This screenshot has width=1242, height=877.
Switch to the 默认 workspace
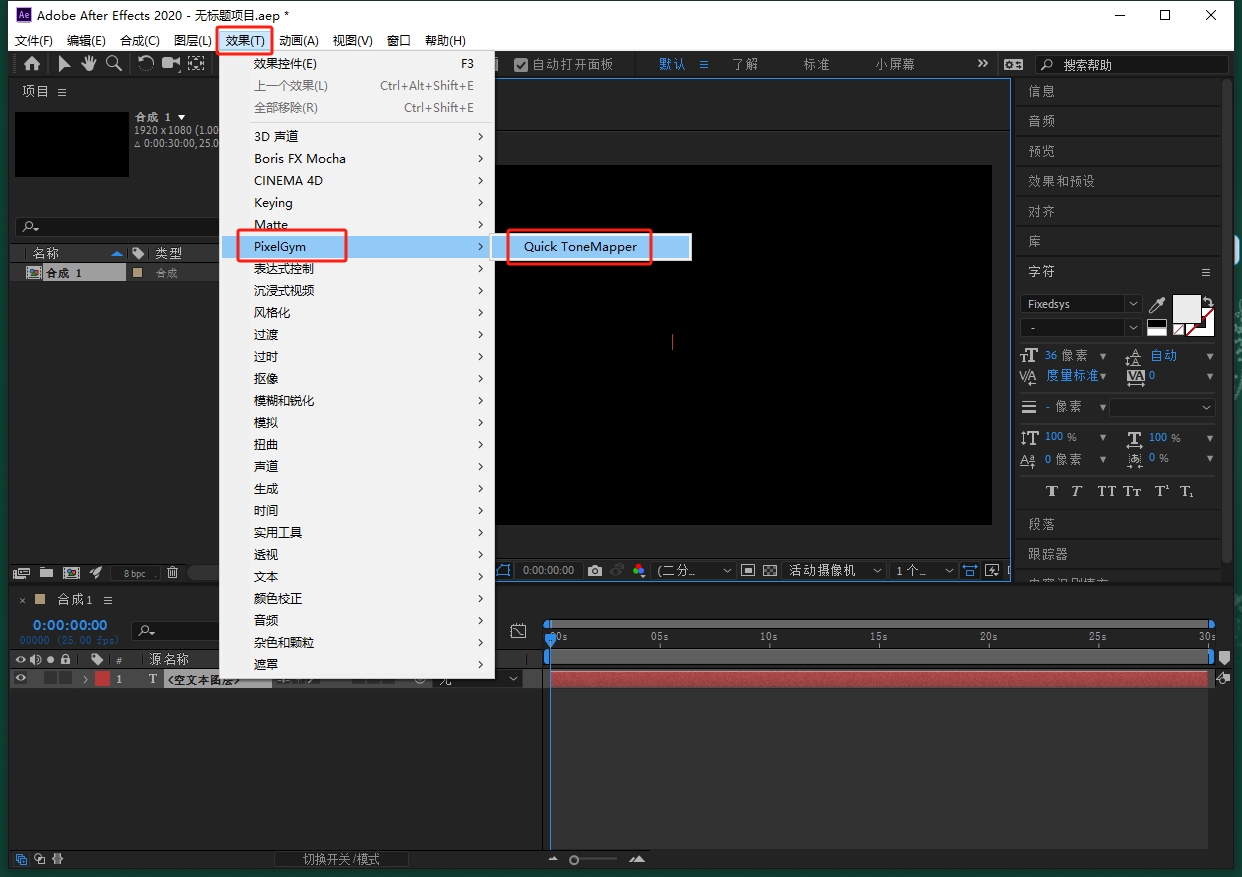click(x=672, y=64)
